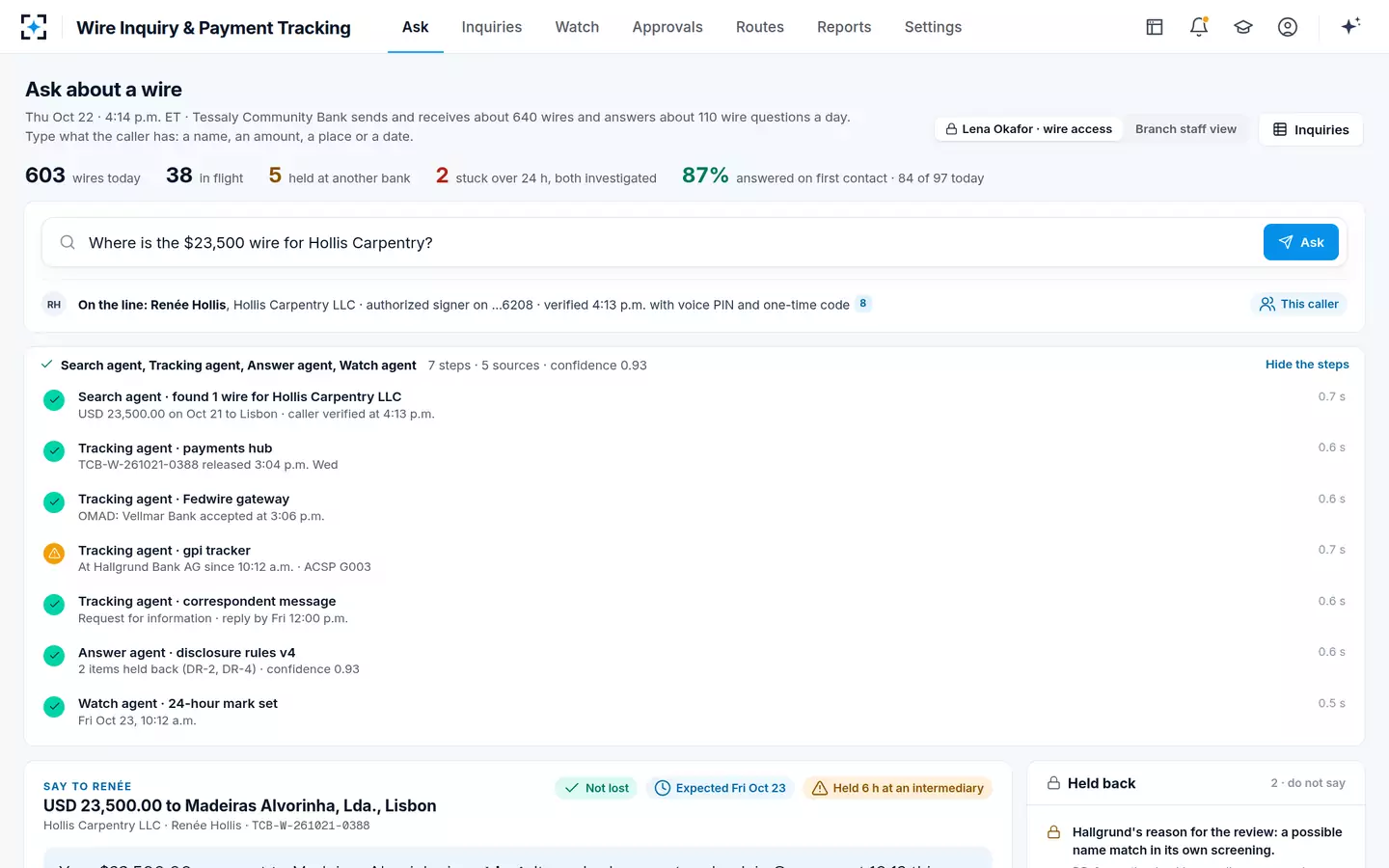This screenshot has height=868, width=1389.
Task: Click the "5 held at another bank" stat
Action: click(x=340, y=176)
